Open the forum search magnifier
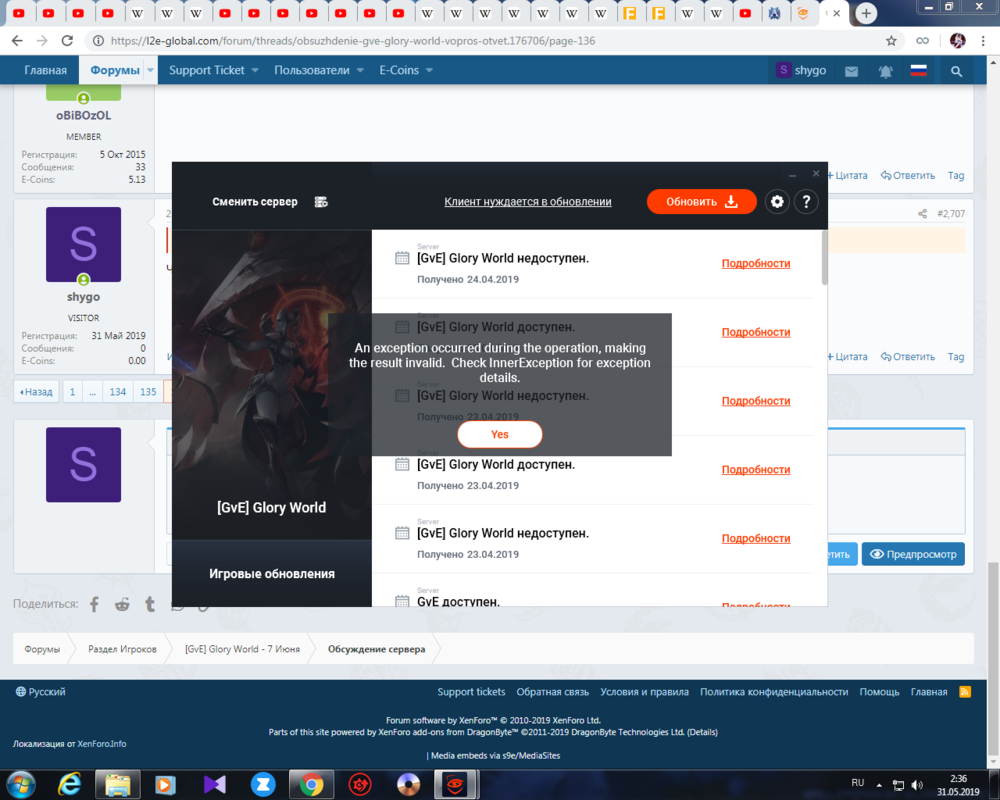 957,71
